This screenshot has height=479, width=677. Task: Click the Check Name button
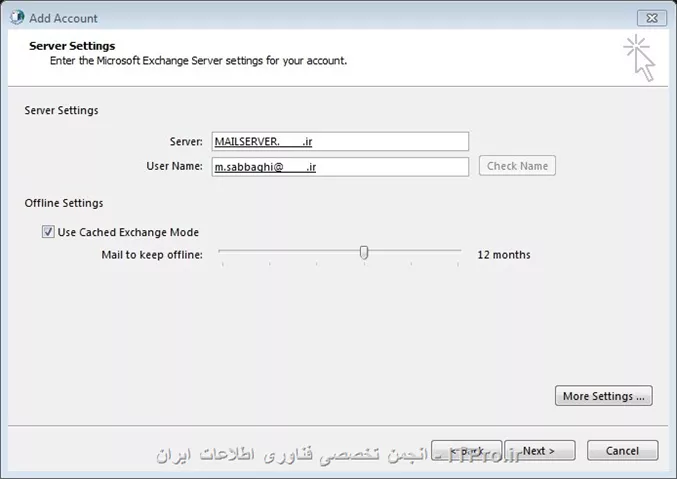517,166
